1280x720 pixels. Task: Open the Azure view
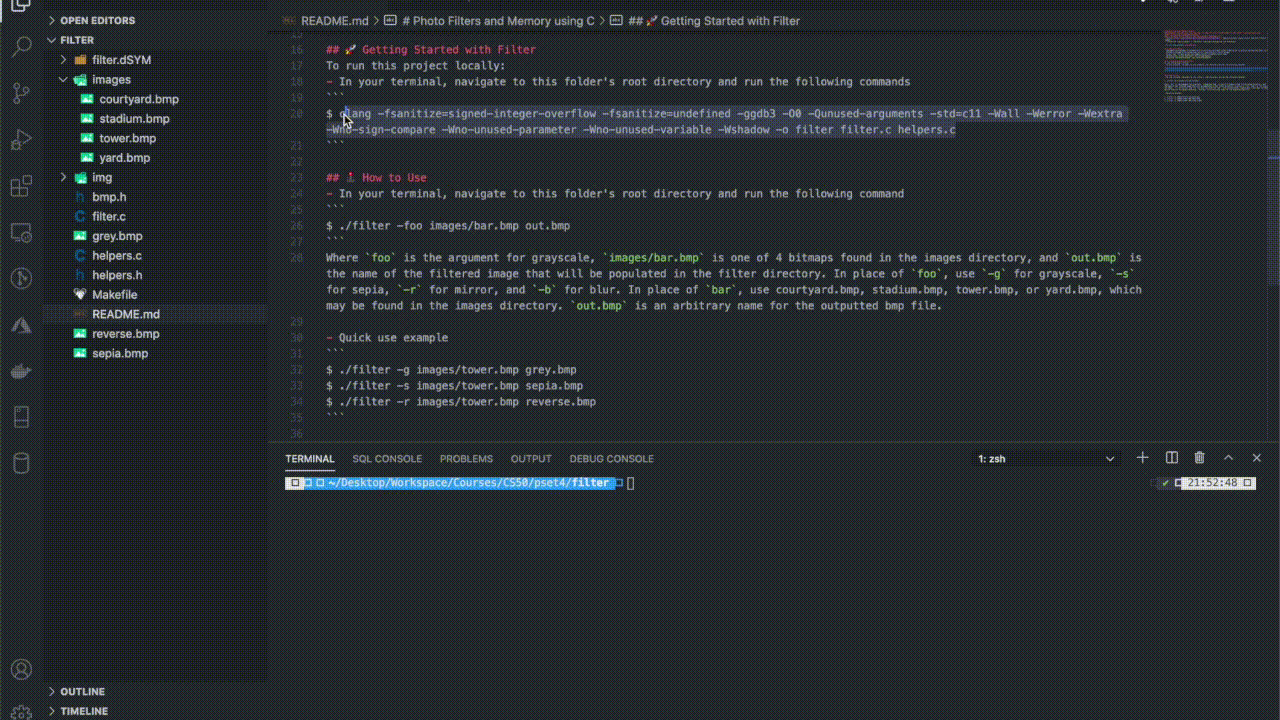click(x=21, y=325)
